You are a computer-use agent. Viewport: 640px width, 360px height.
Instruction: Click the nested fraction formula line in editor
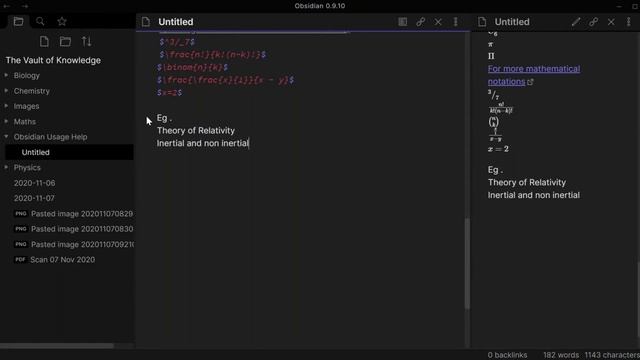click(x=225, y=80)
